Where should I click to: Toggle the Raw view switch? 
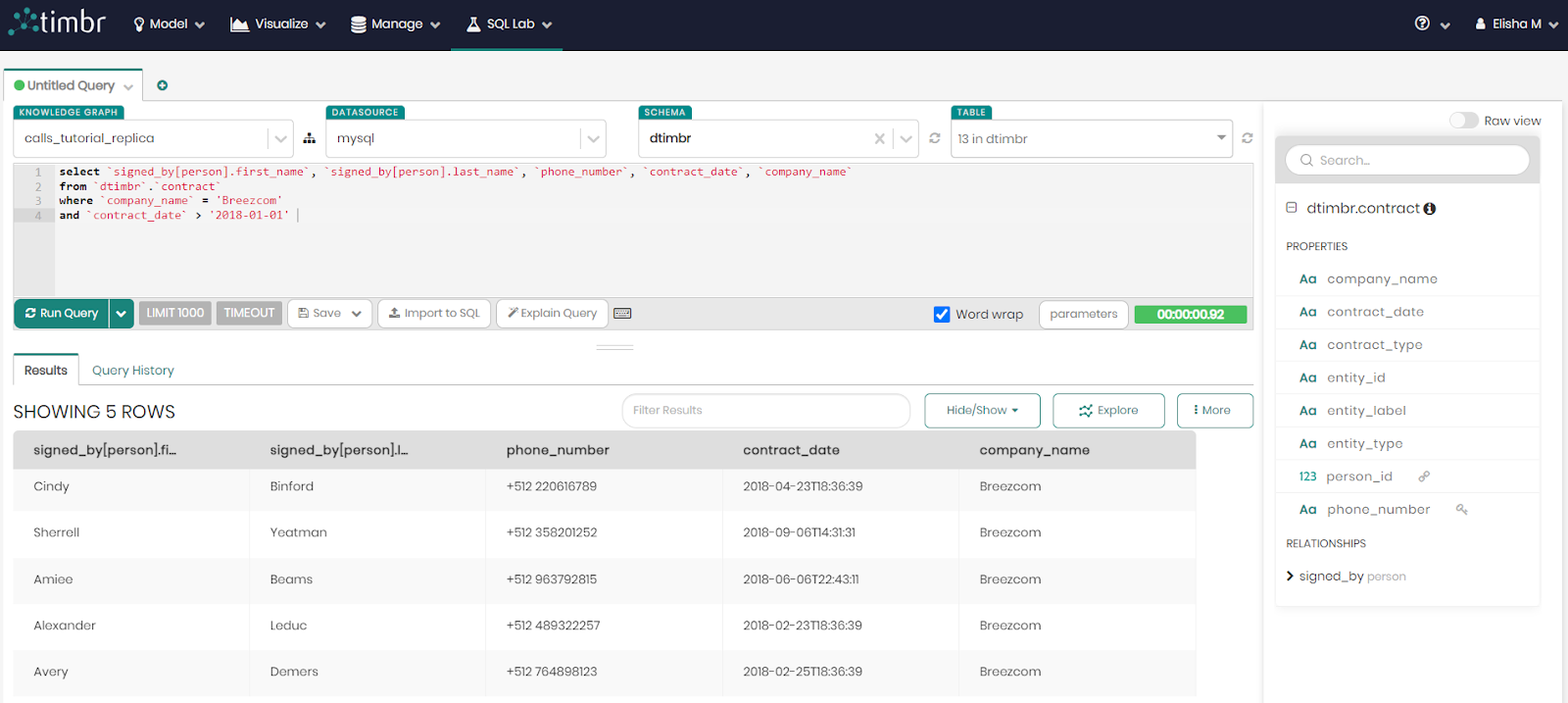pos(1463,121)
